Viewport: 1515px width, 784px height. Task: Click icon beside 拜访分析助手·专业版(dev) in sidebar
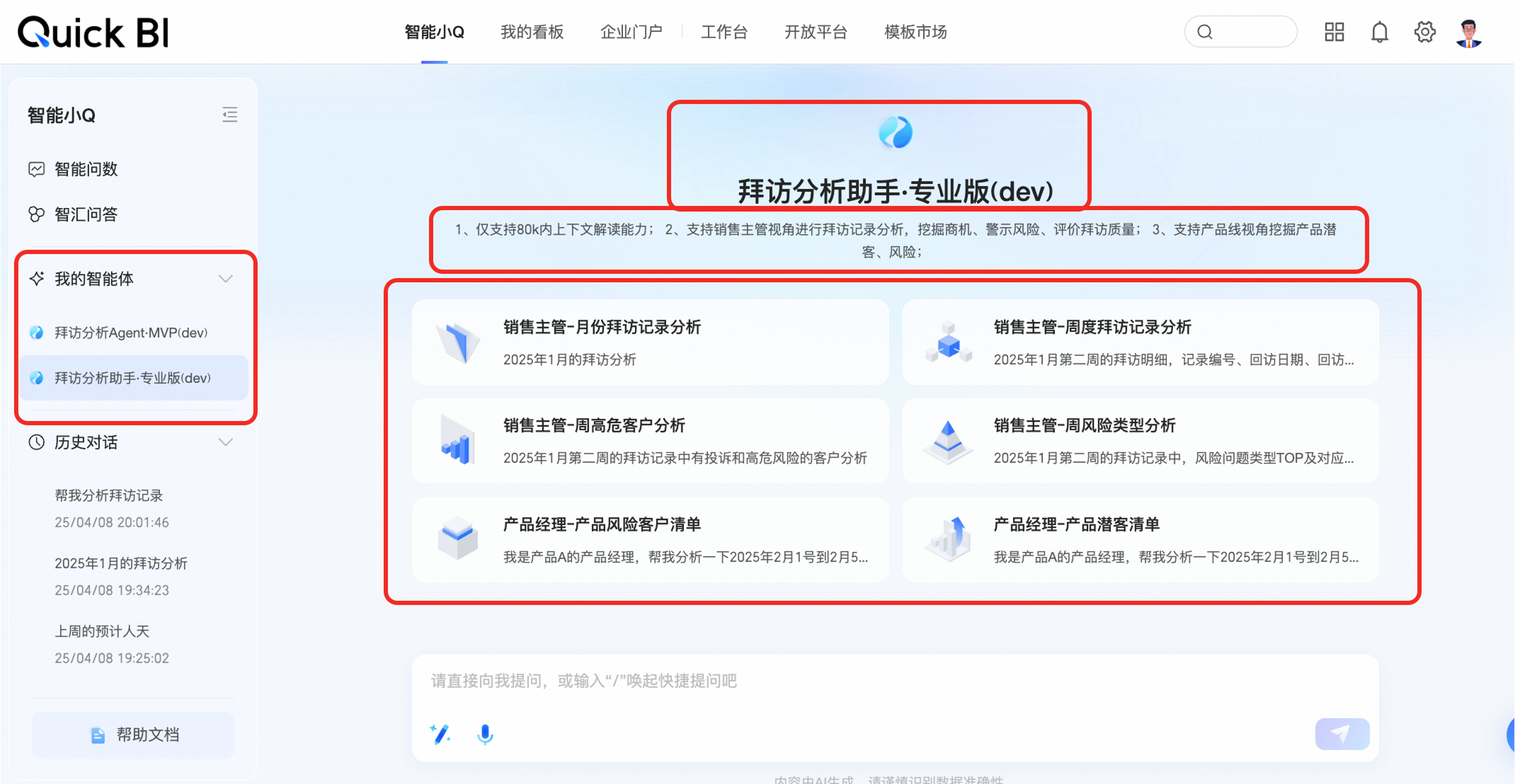click(37, 378)
